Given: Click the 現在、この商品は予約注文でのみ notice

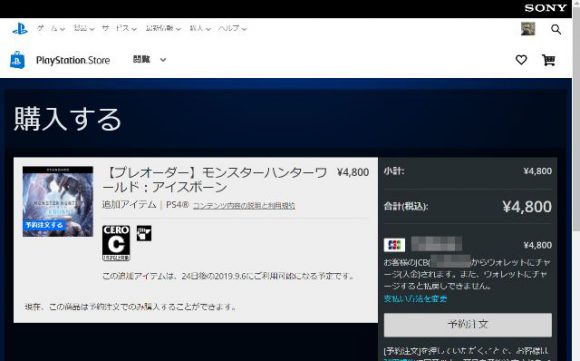Looking at the screenshot, I should (x=131, y=307).
